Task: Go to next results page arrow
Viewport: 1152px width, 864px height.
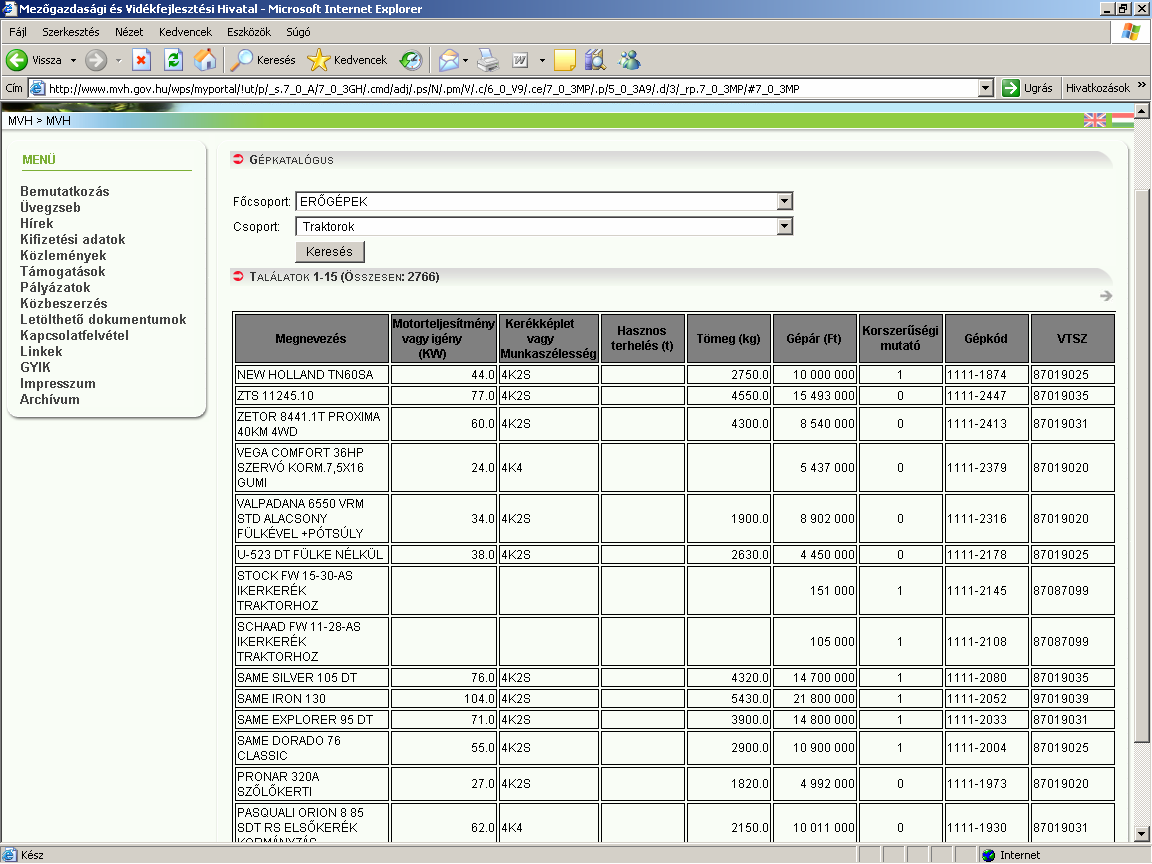Action: click(1106, 295)
